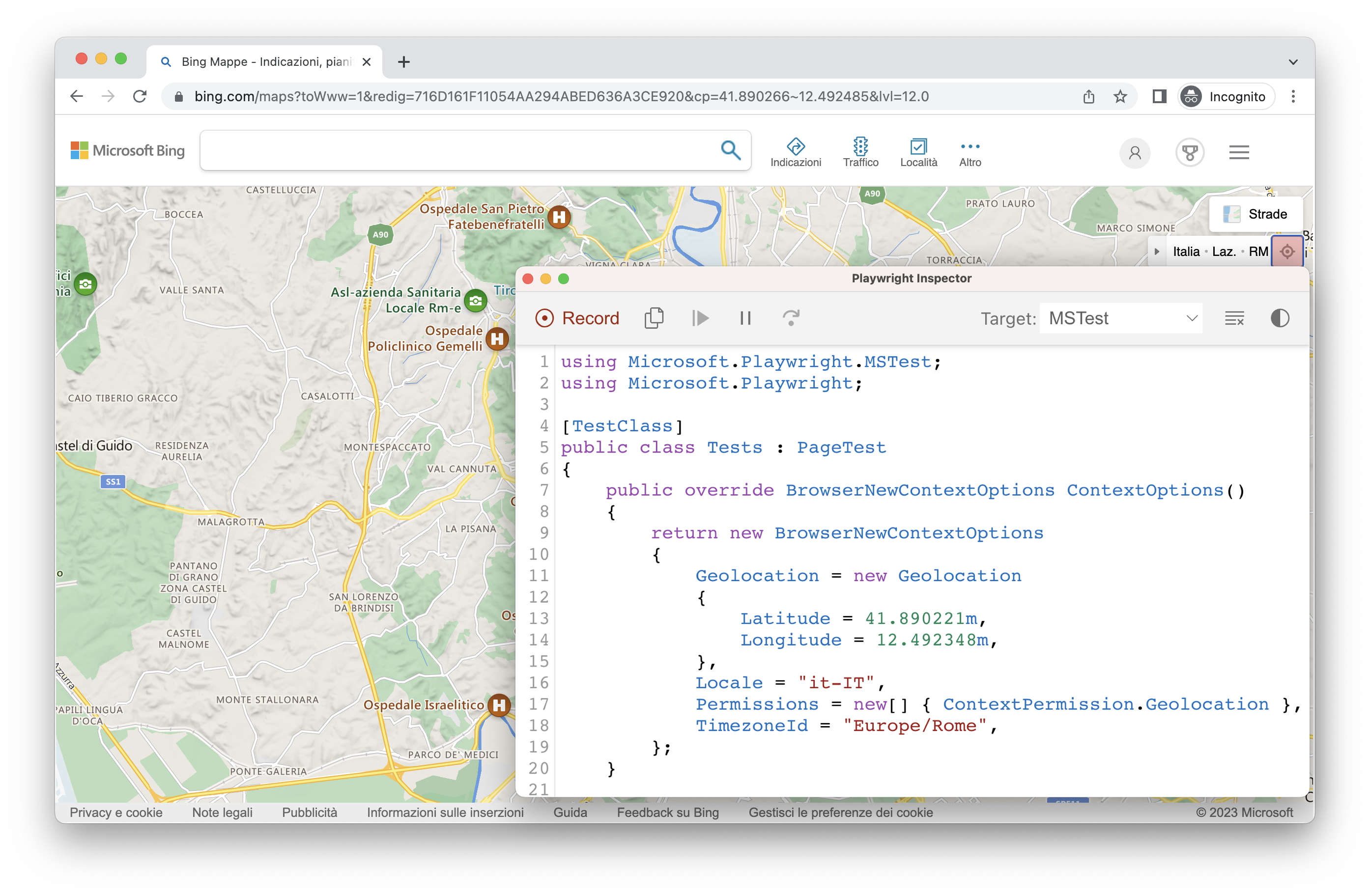The width and height of the screenshot is (1370, 896).
Task: Click the Incognito profile chip
Action: point(1226,97)
